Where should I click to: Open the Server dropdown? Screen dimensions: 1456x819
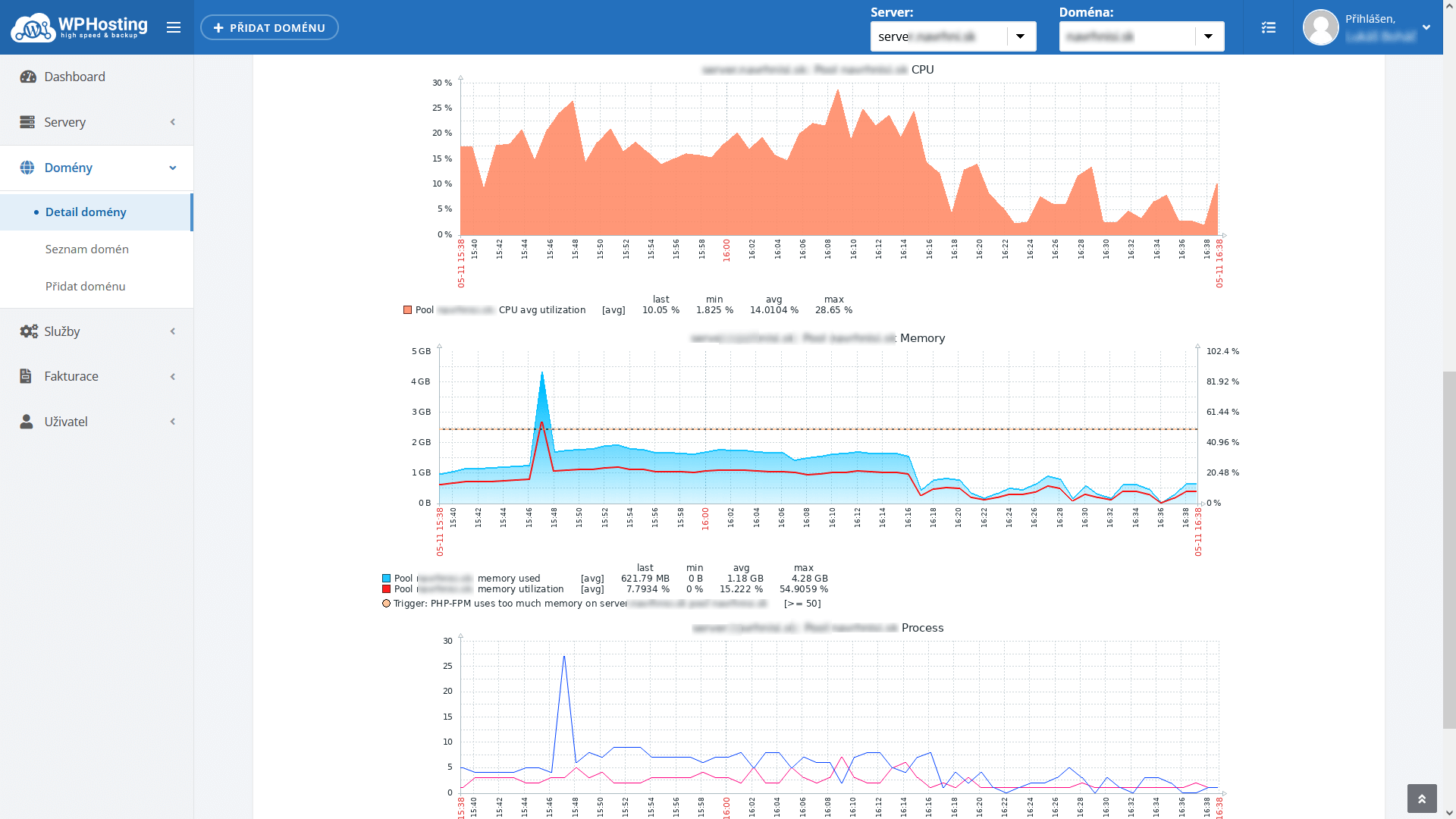pos(1020,36)
